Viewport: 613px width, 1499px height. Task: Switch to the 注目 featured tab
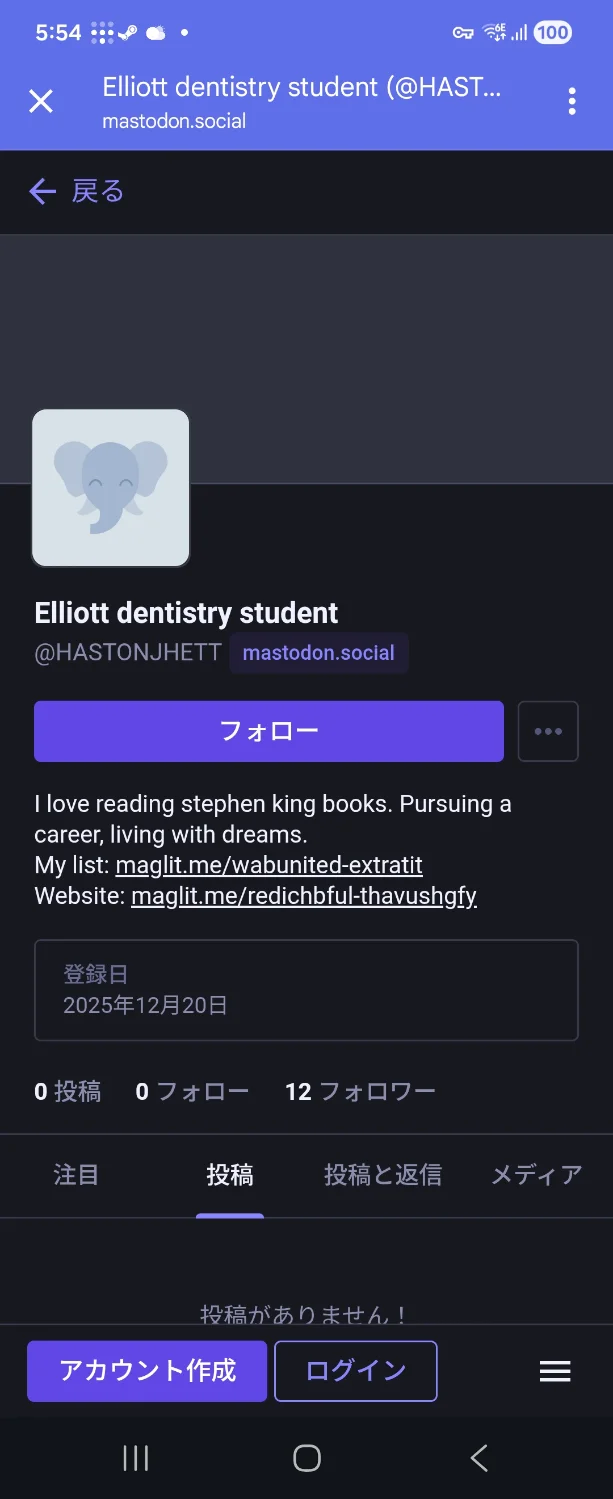76,1175
